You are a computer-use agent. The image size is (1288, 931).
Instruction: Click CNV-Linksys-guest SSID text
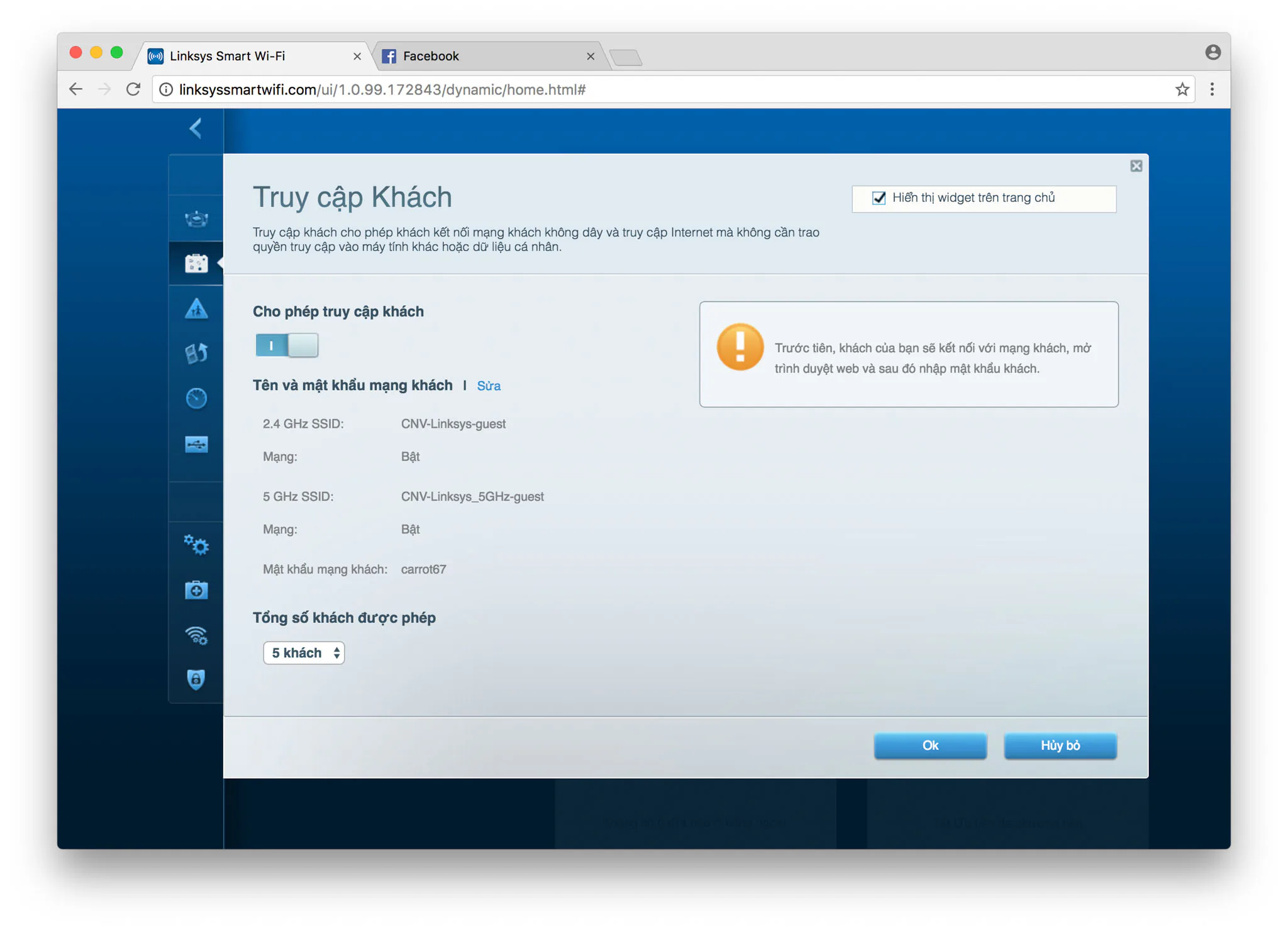point(453,424)
